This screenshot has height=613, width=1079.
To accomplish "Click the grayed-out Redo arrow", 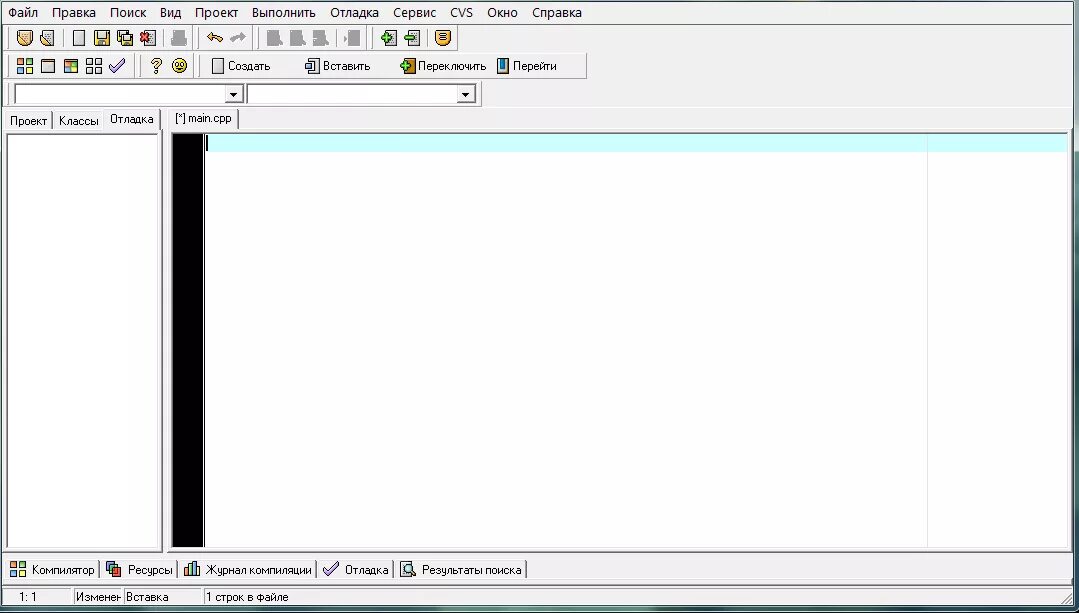I will (x=237, y=38).
